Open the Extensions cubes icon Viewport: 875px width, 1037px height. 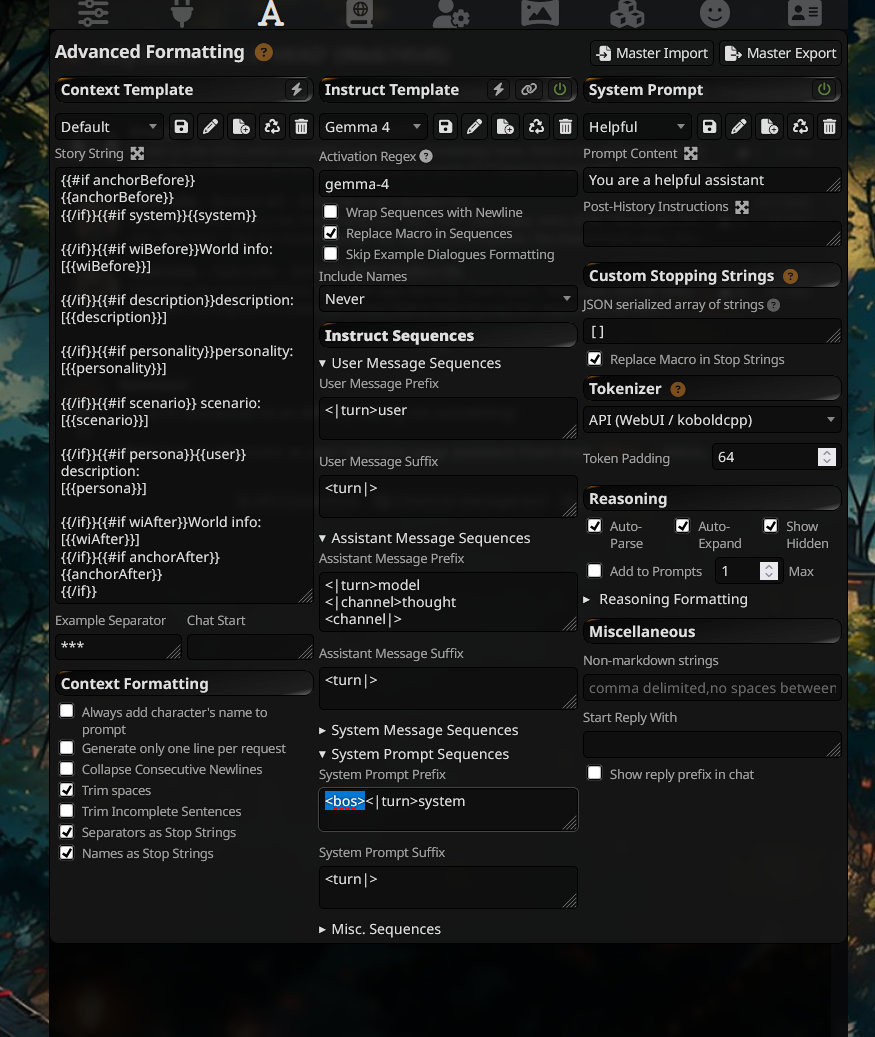tap(627, 13)
